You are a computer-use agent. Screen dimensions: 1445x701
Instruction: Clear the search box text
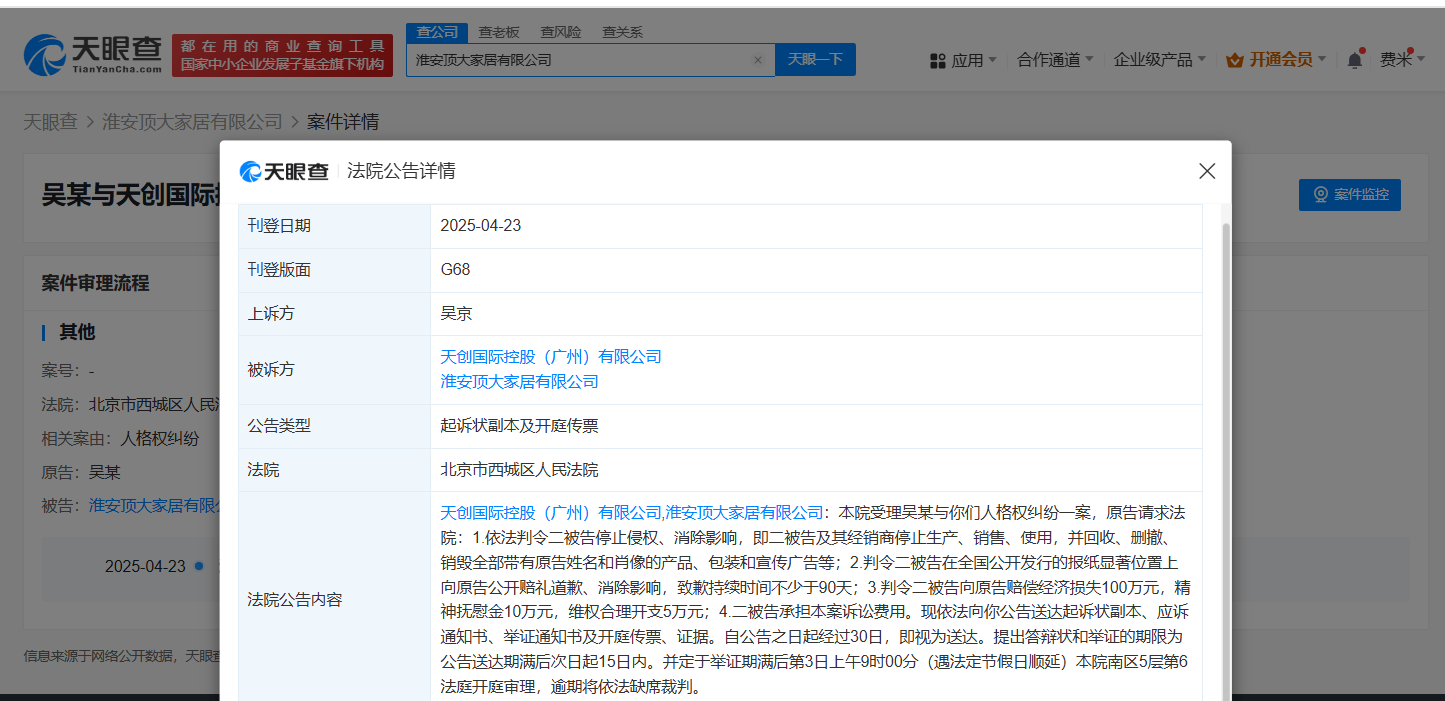pos(757,60)
